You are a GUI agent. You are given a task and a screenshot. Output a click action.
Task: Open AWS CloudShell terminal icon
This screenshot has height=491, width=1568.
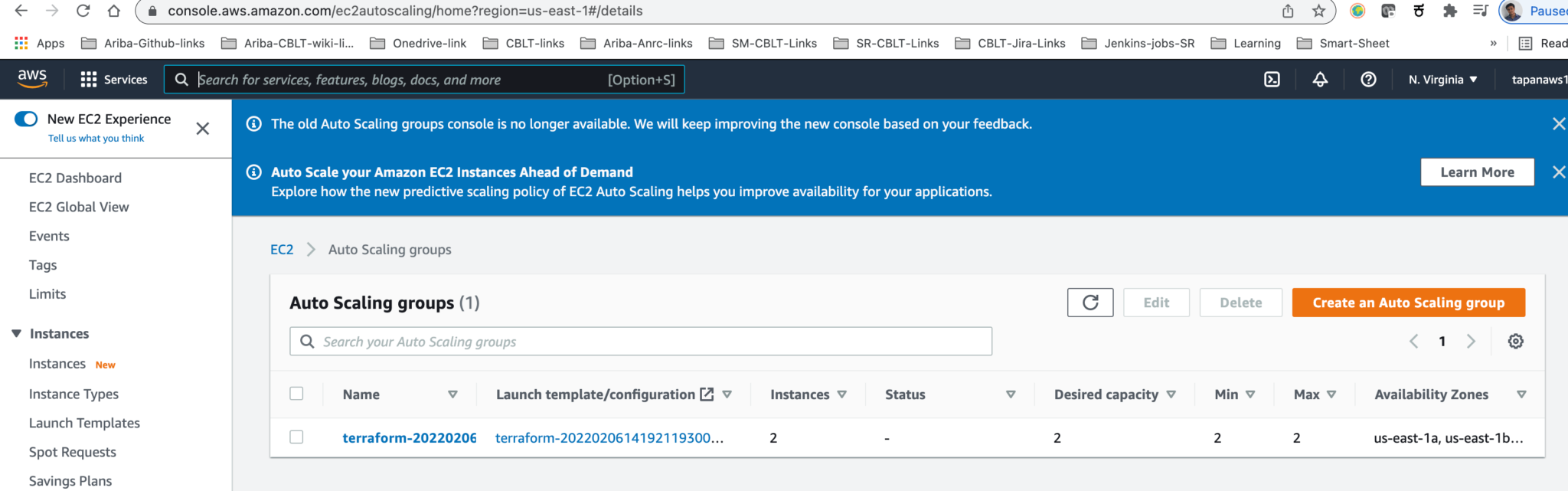[x=1272, y=80]
